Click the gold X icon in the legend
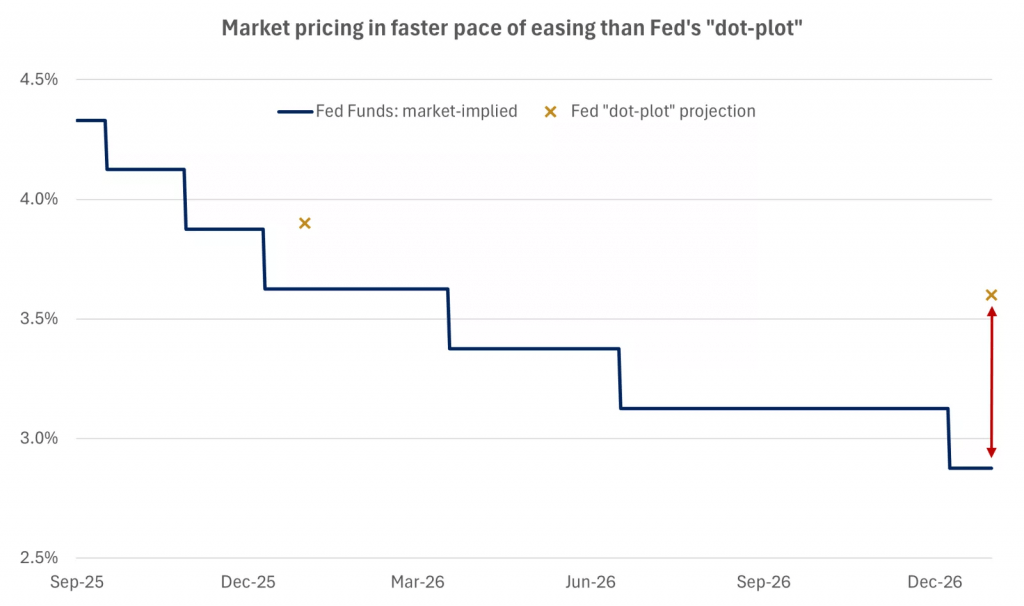Screen dimensions: 1024x606 tap(549, 112)
